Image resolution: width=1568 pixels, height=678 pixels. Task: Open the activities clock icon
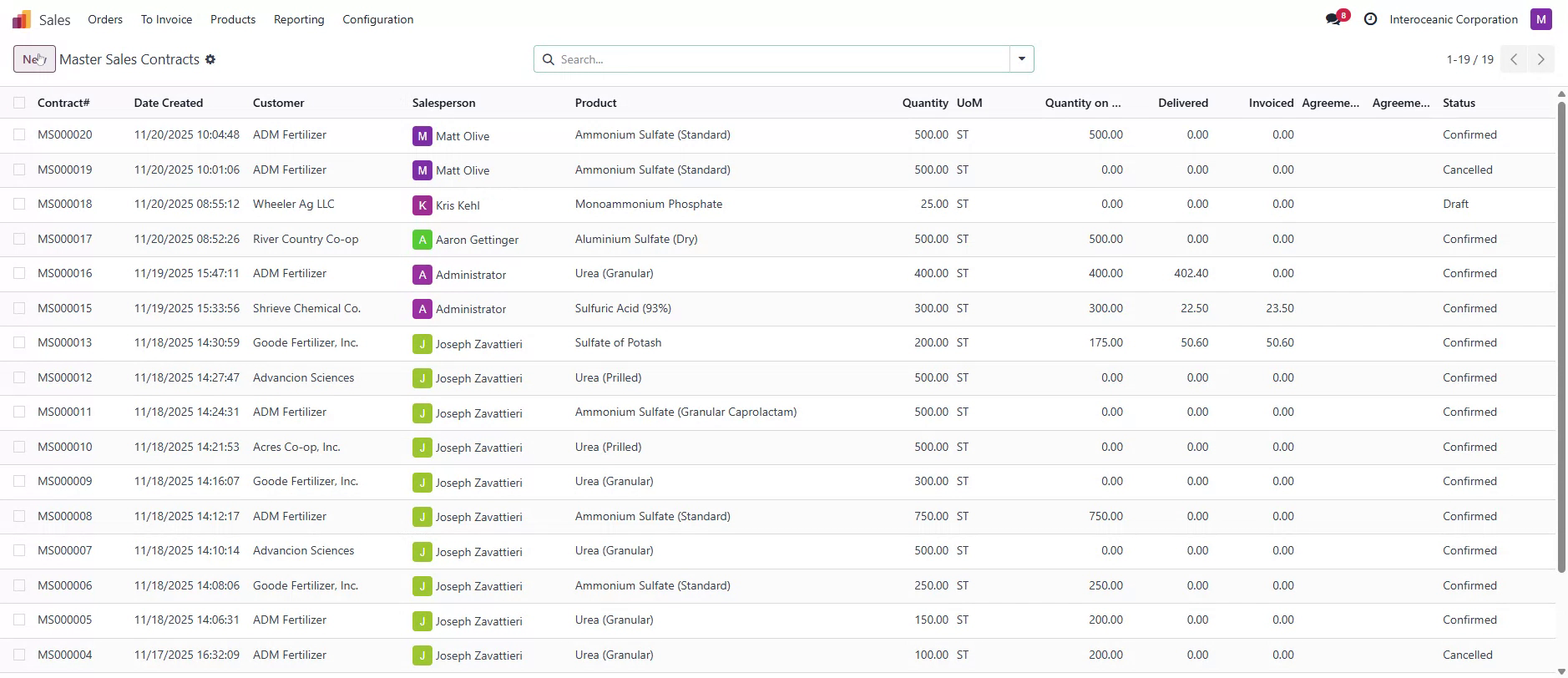click(1370, 19)
